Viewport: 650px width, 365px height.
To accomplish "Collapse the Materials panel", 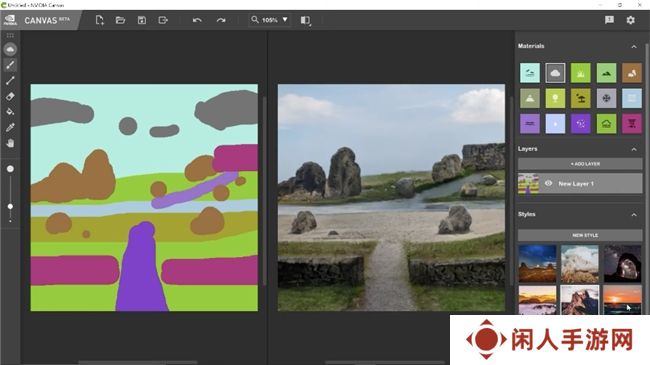I will tap(634, 46).
